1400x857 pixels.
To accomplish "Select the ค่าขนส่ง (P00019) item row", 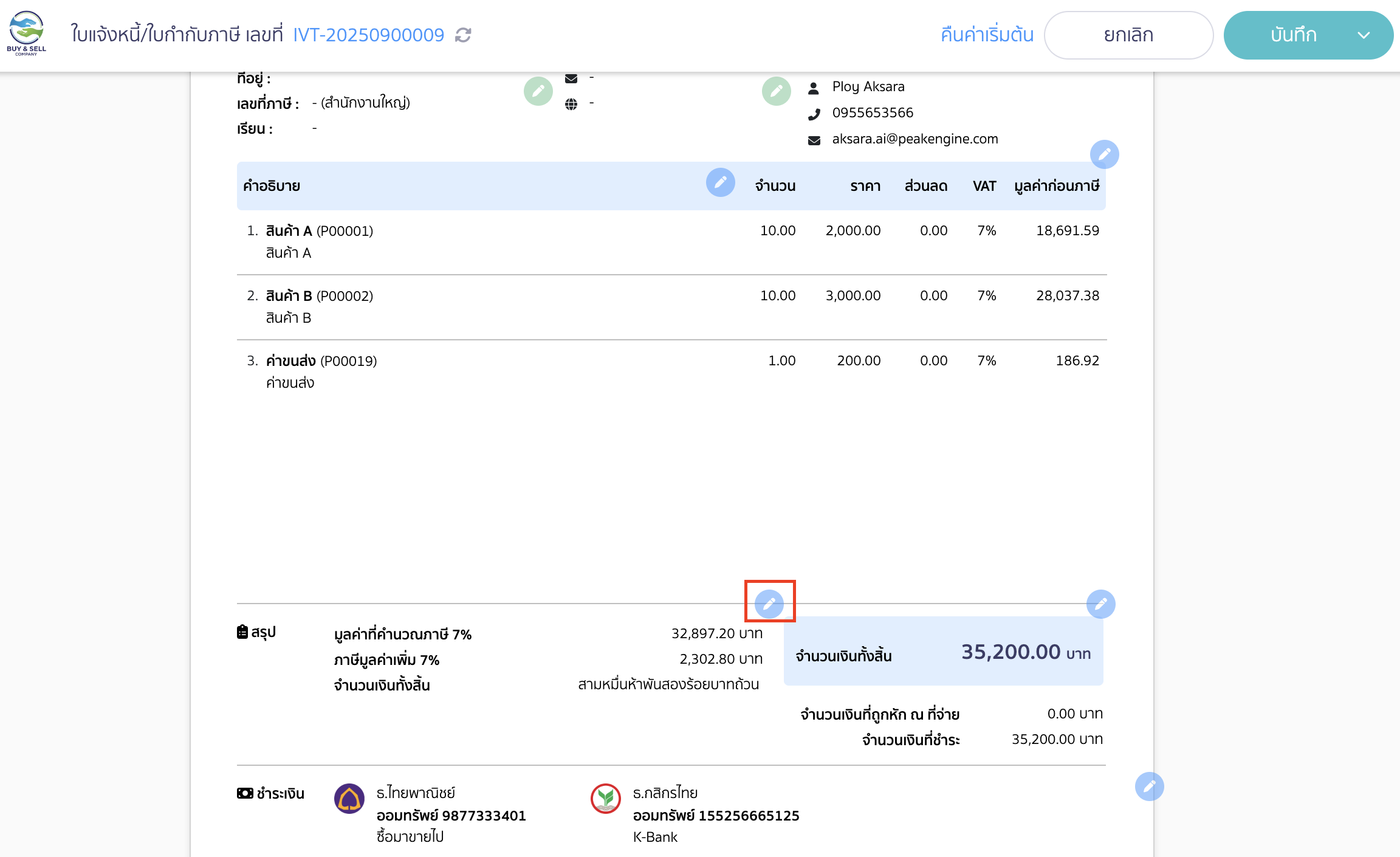I will coord(671,372).
